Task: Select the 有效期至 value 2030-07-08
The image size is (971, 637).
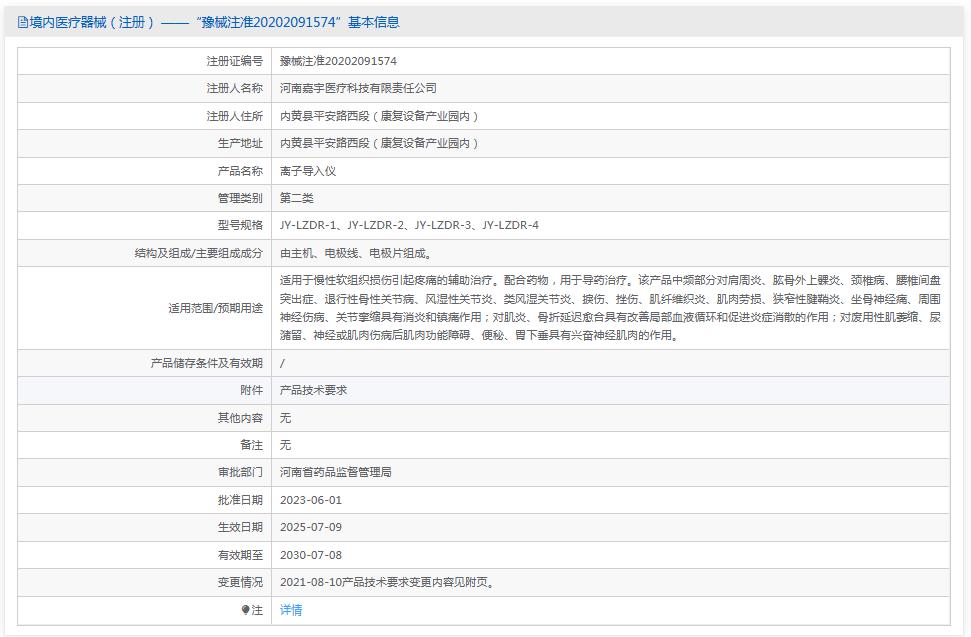Action: (x=312, y=555)
